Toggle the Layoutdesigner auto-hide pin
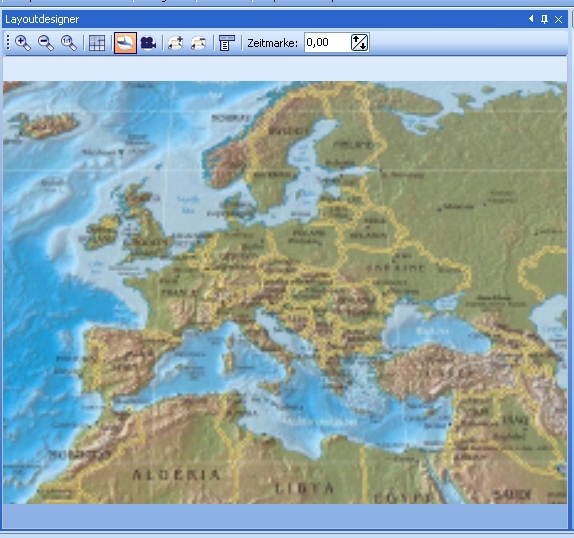The image size is (574, 538). pos(544,19)
